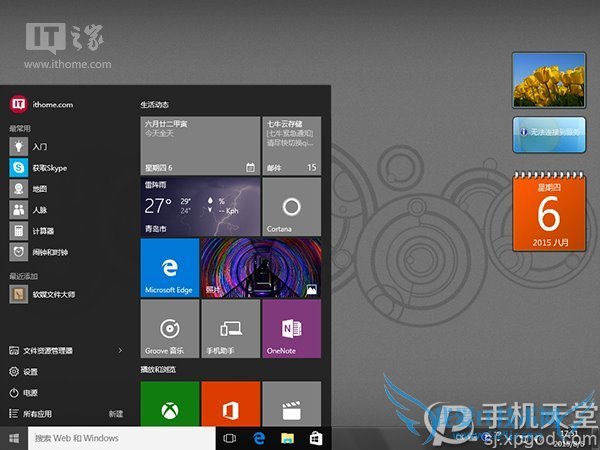Open the Store from the taskbar
Image resolution: width=600 pixels, height=450 pixels.
pyautogui.click(x=316, y=438)
